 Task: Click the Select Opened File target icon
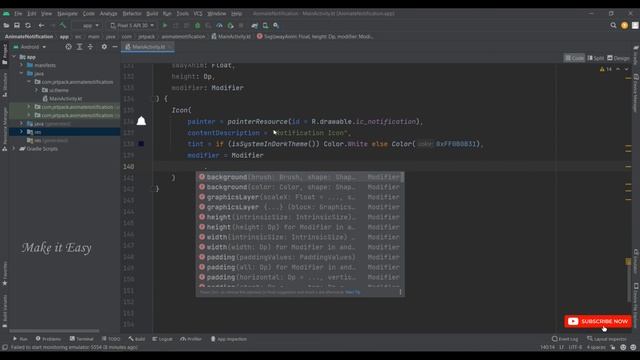[x=69, y=47]
